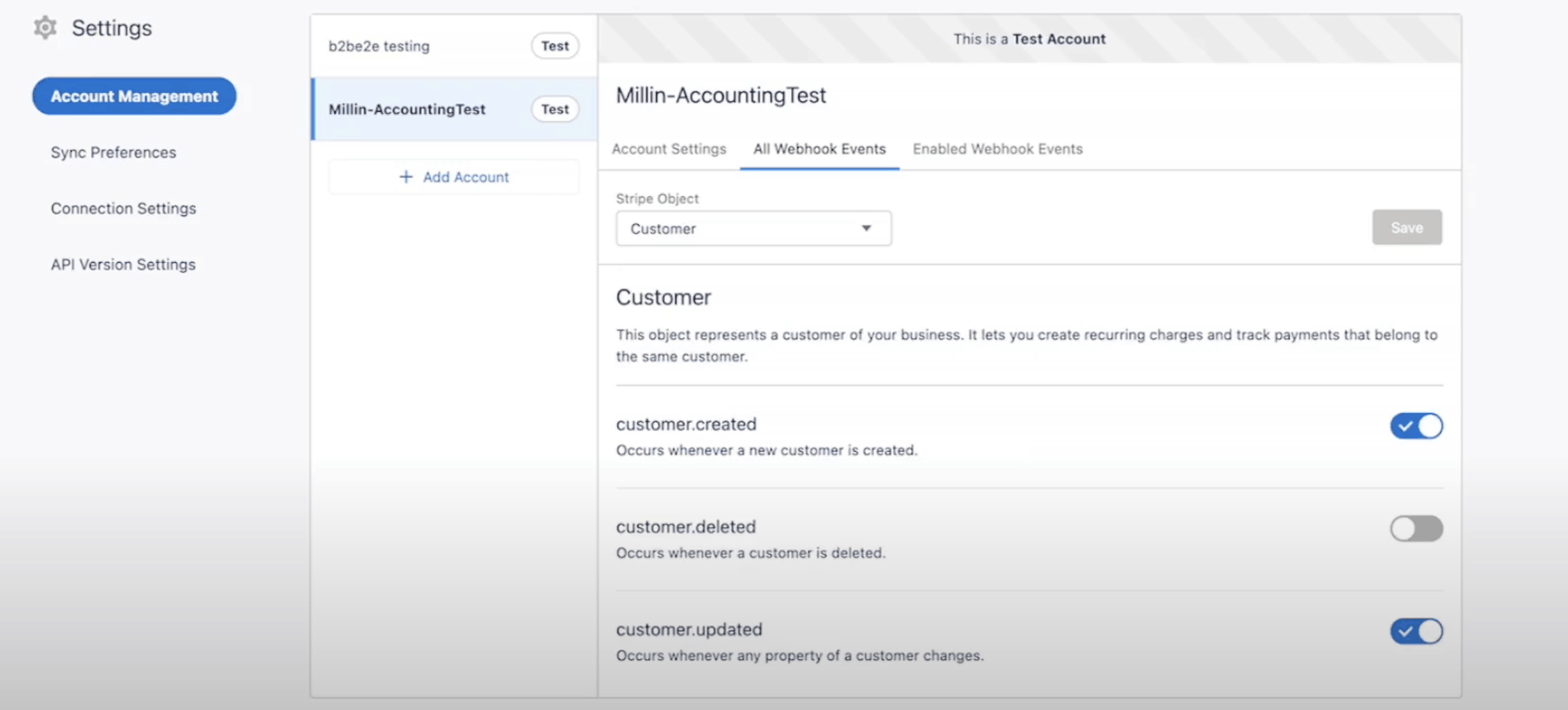The image size is (1568, 710).
Task: Open the Account Management section
Action: click(134, 97)
